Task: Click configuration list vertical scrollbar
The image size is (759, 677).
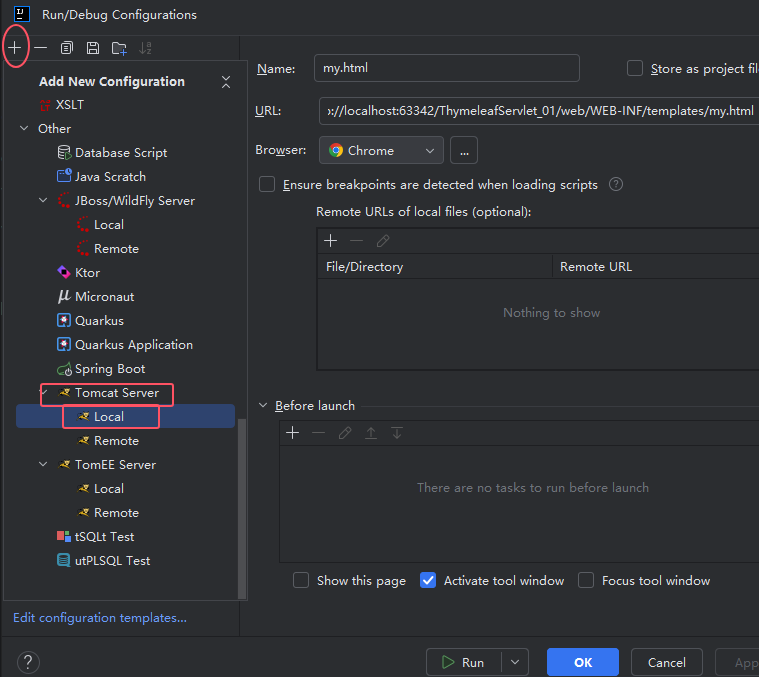Action: point(242,508)
